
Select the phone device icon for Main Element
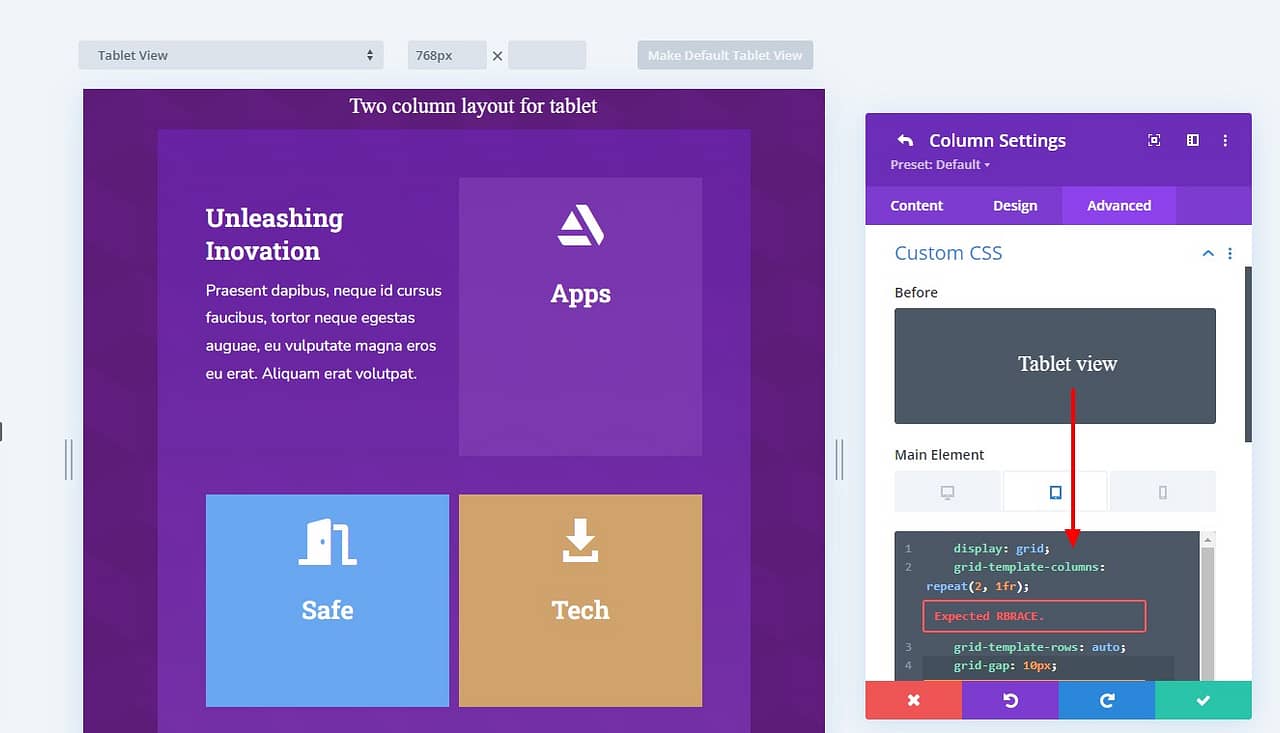[1162, 492]
